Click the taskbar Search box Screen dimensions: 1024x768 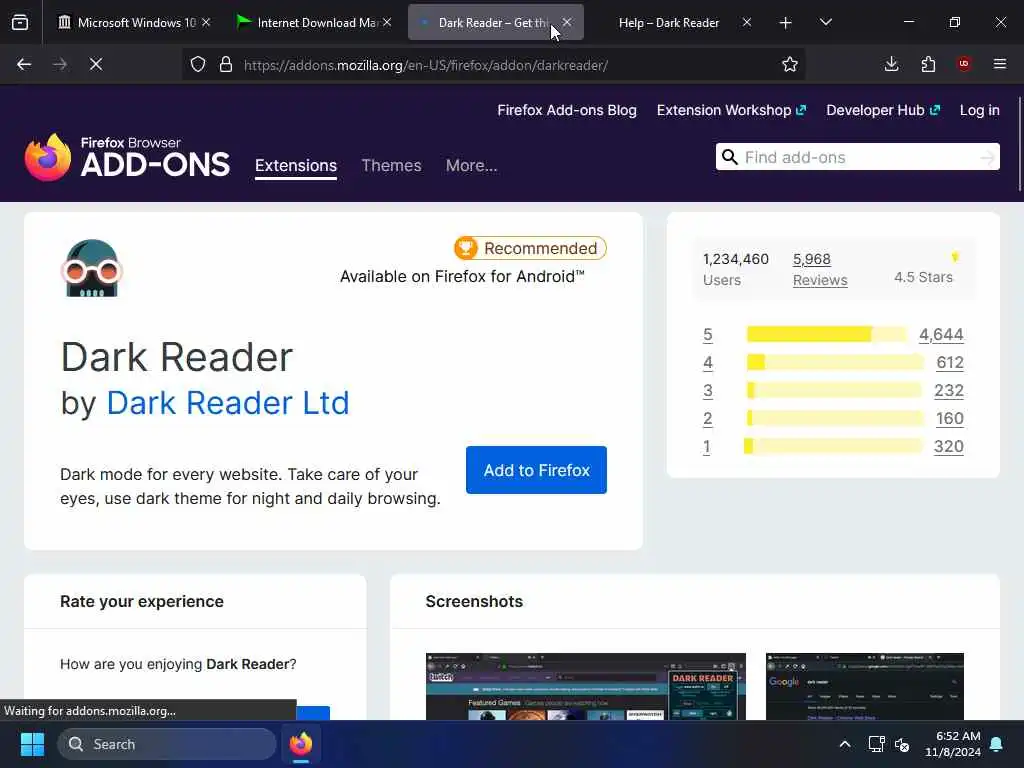point(167,744)
